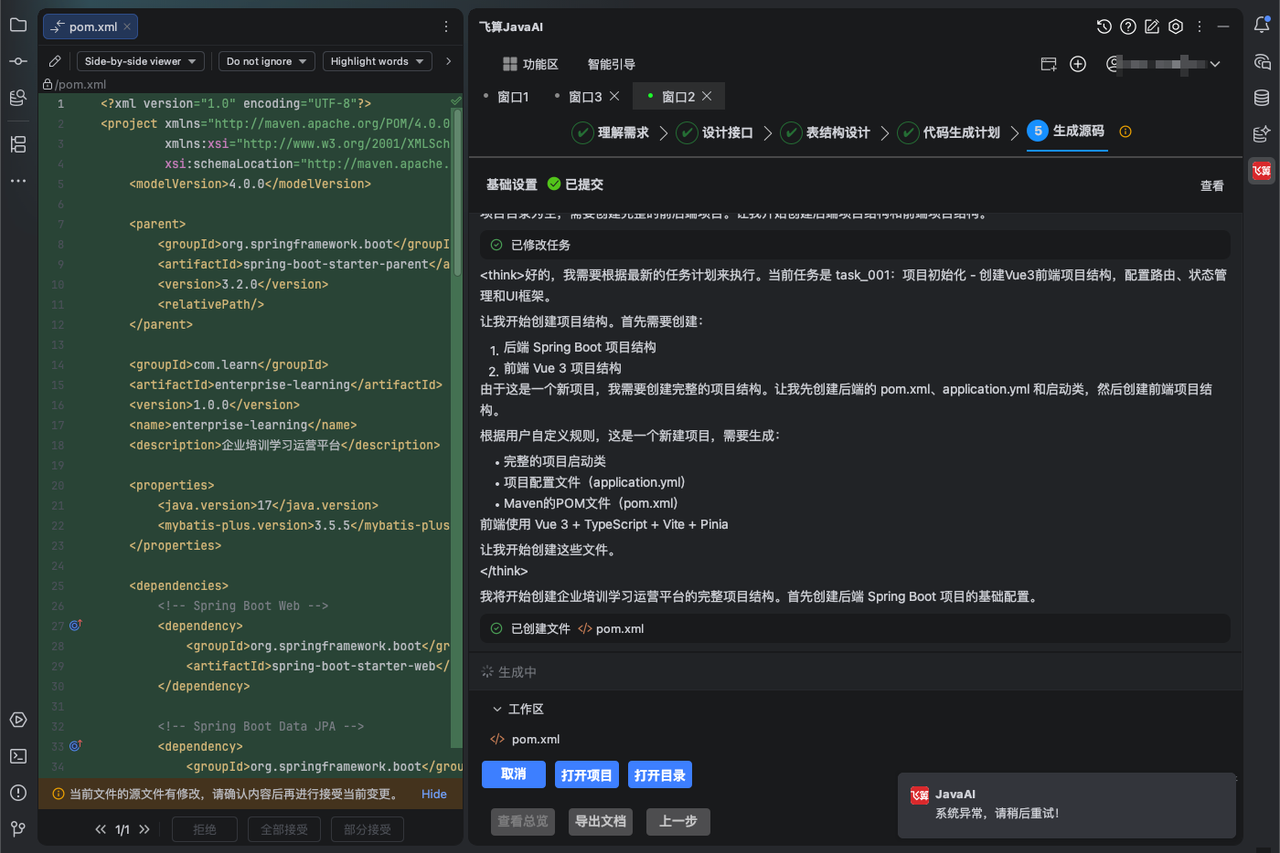Open the Problems warning icon in sidebar

click(18, 792)
